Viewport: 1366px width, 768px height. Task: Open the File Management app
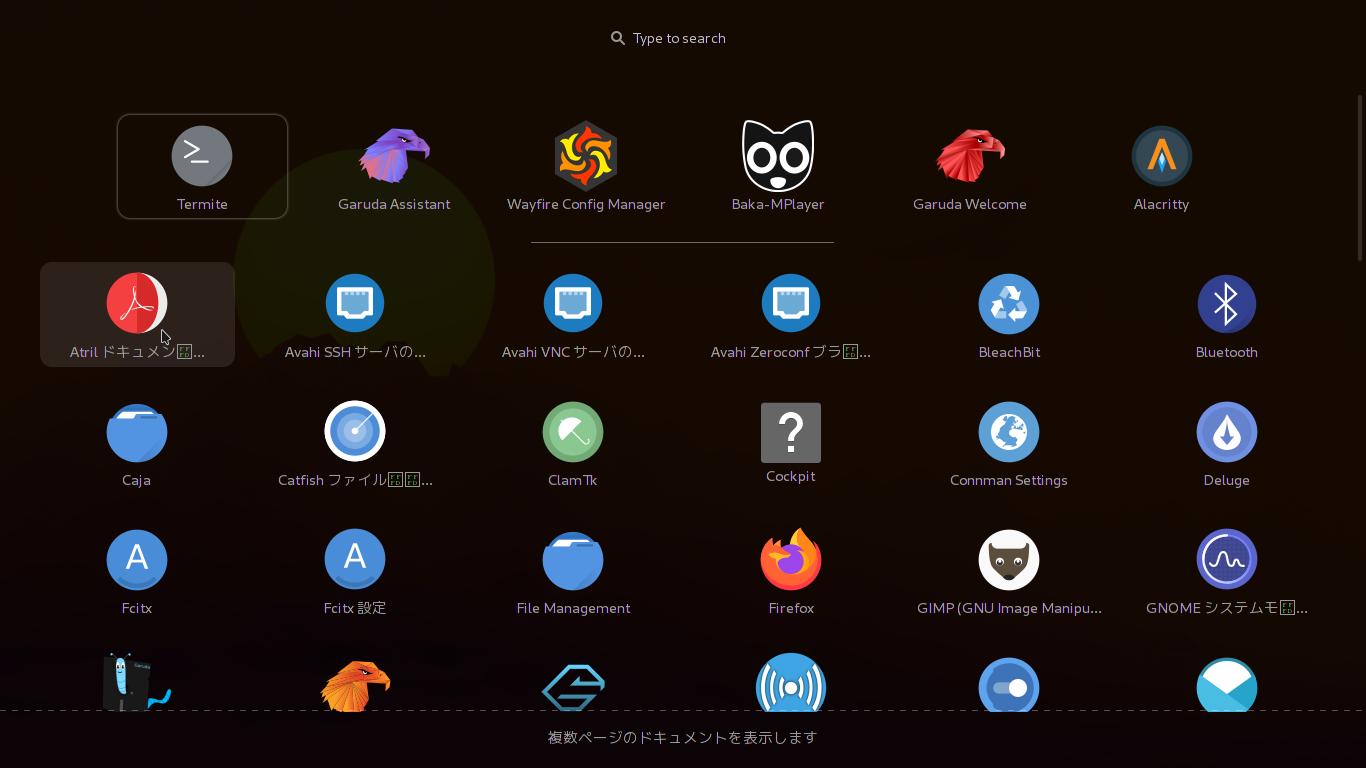coord(573,570)
